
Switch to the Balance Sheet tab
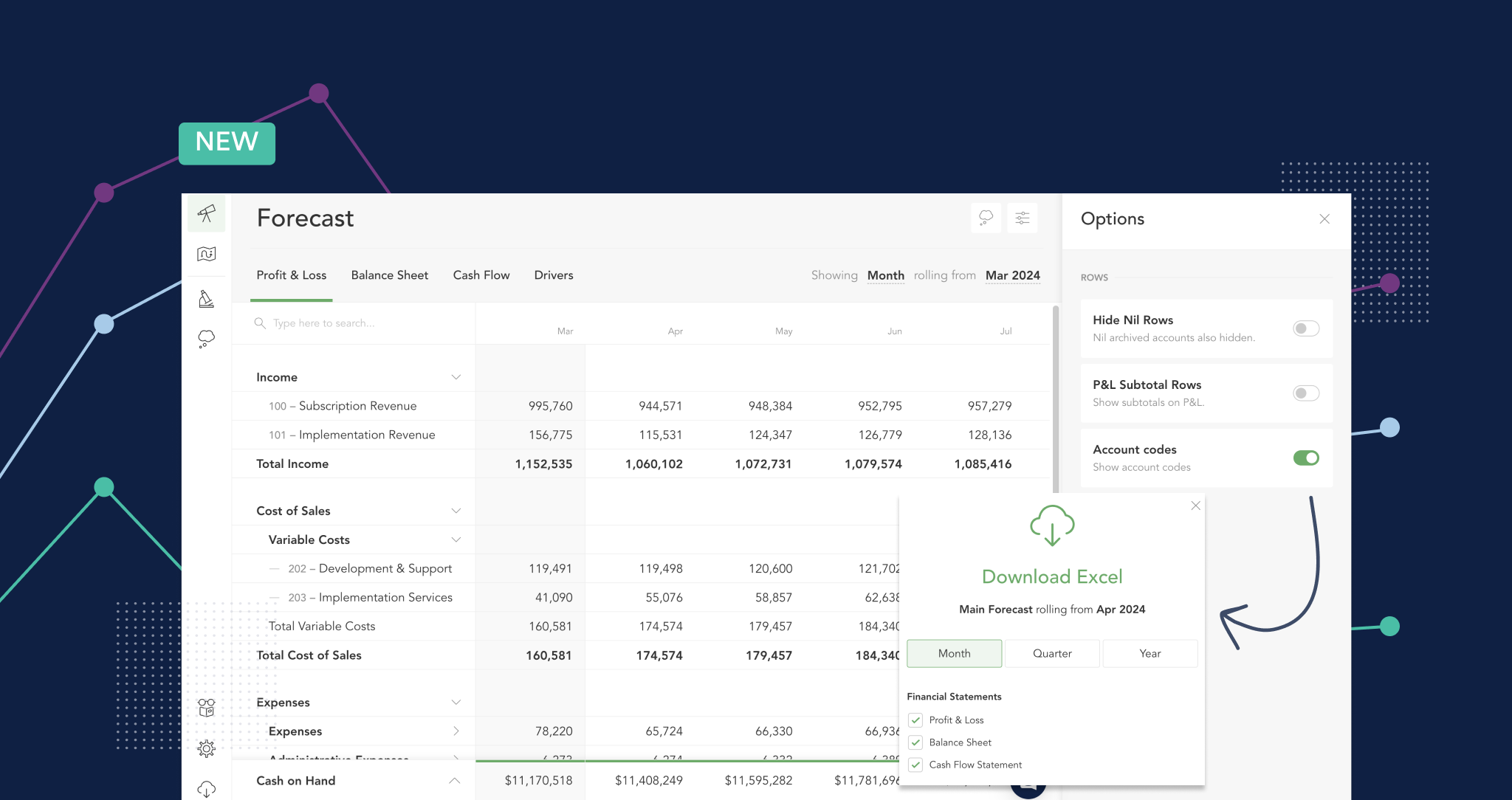390,275
